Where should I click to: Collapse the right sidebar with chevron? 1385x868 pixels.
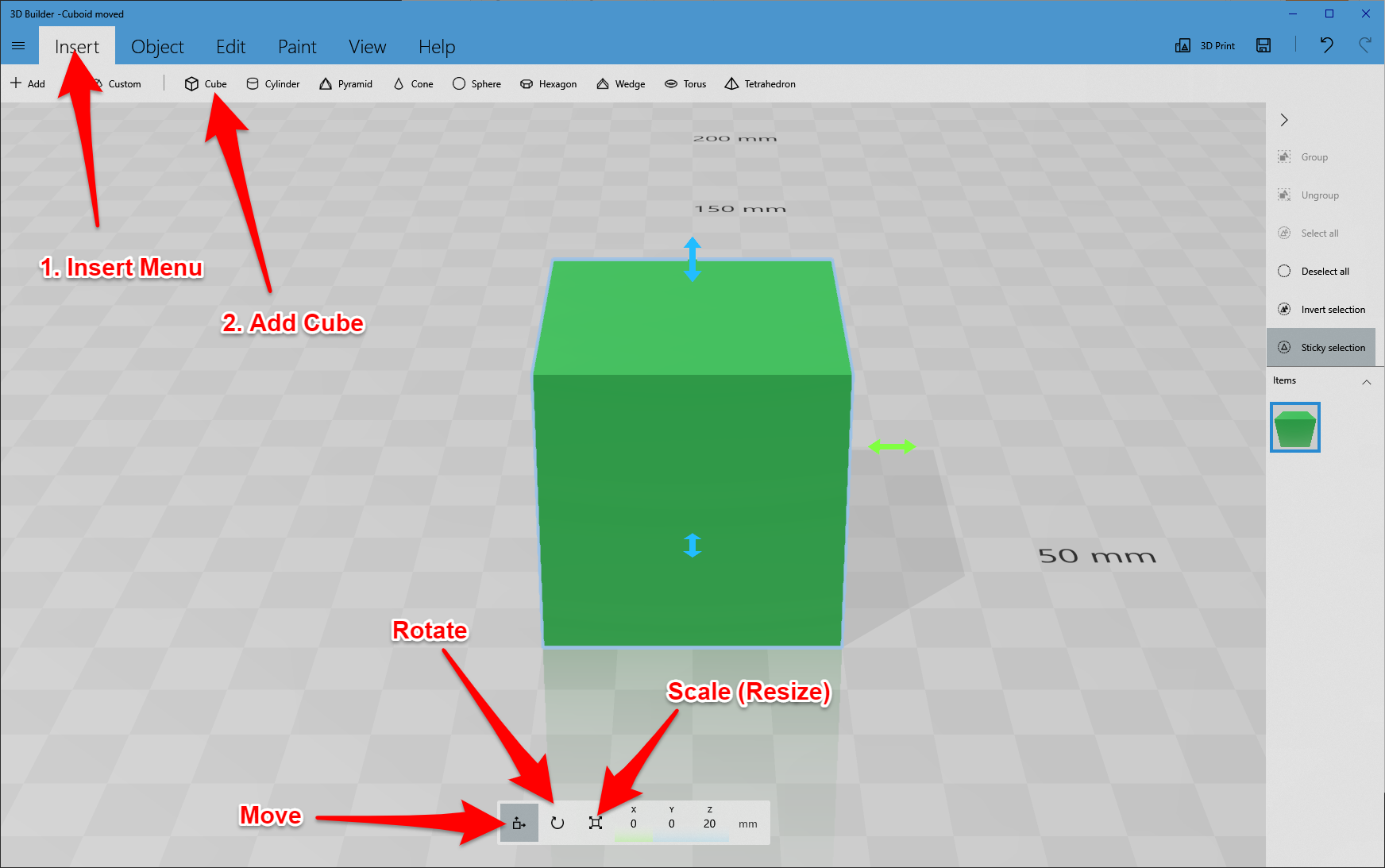tap(1284, 120)
